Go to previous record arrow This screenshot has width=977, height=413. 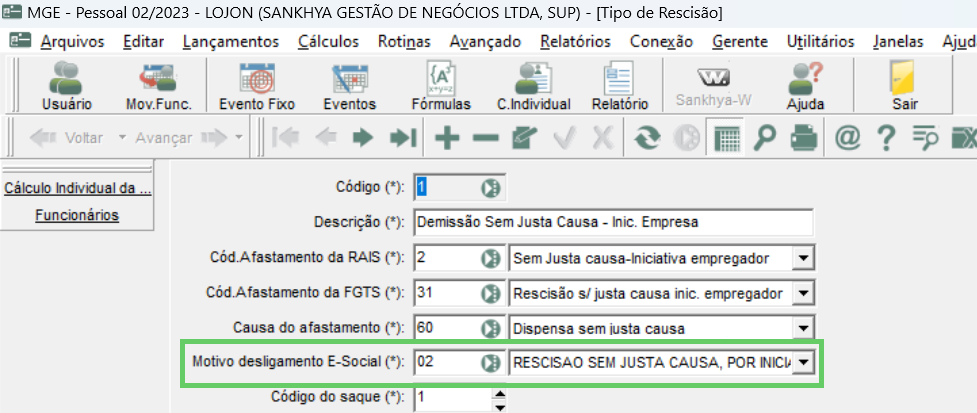point(325,138)
